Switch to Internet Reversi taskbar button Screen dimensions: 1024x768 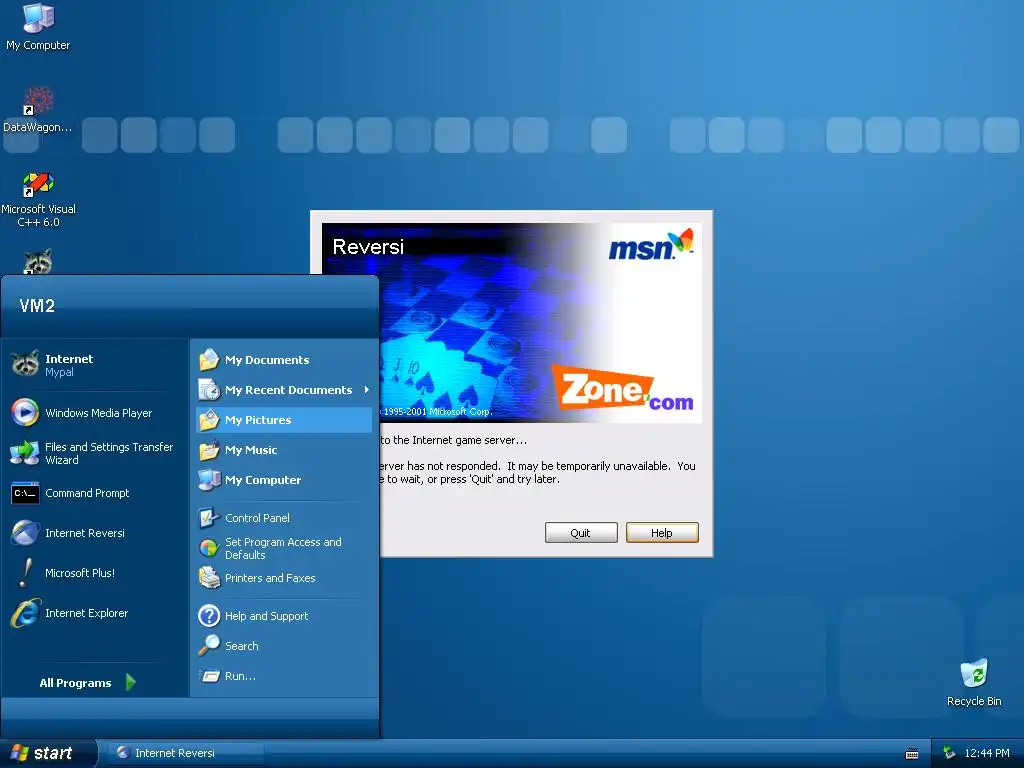pyautogui.click(x=185, y=753)
